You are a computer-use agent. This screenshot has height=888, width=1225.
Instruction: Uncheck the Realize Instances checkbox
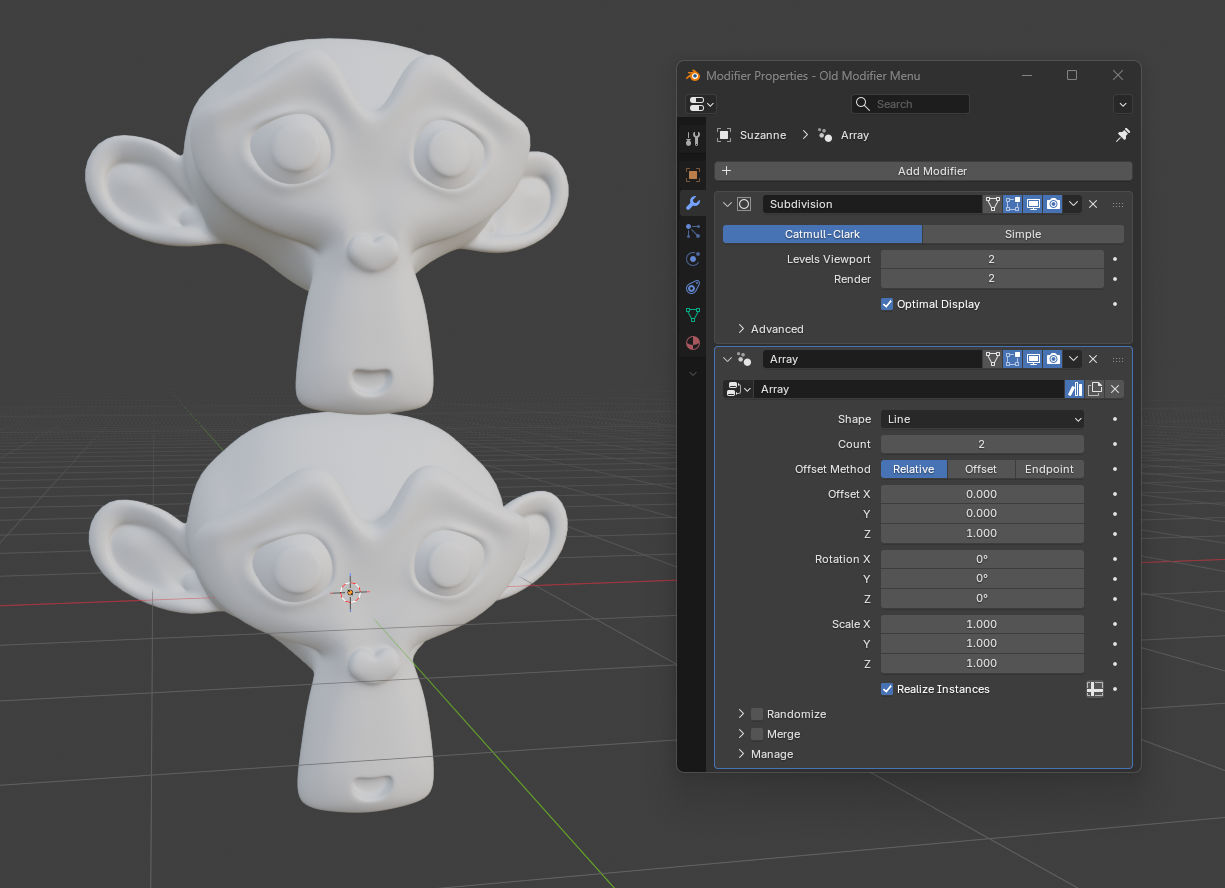click(x=887, y=689)
